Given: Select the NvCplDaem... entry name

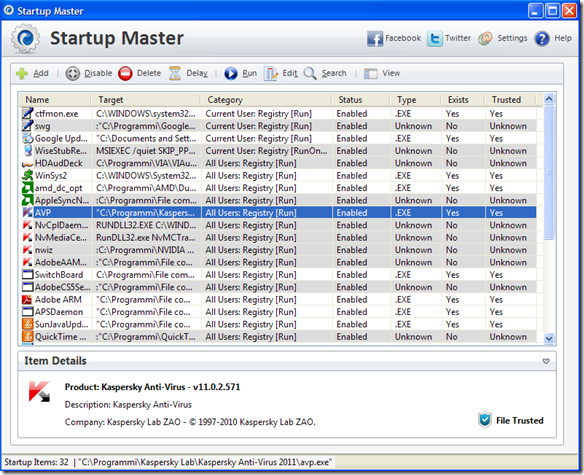Looking at the screenshot, I should [x=61, y=225].
